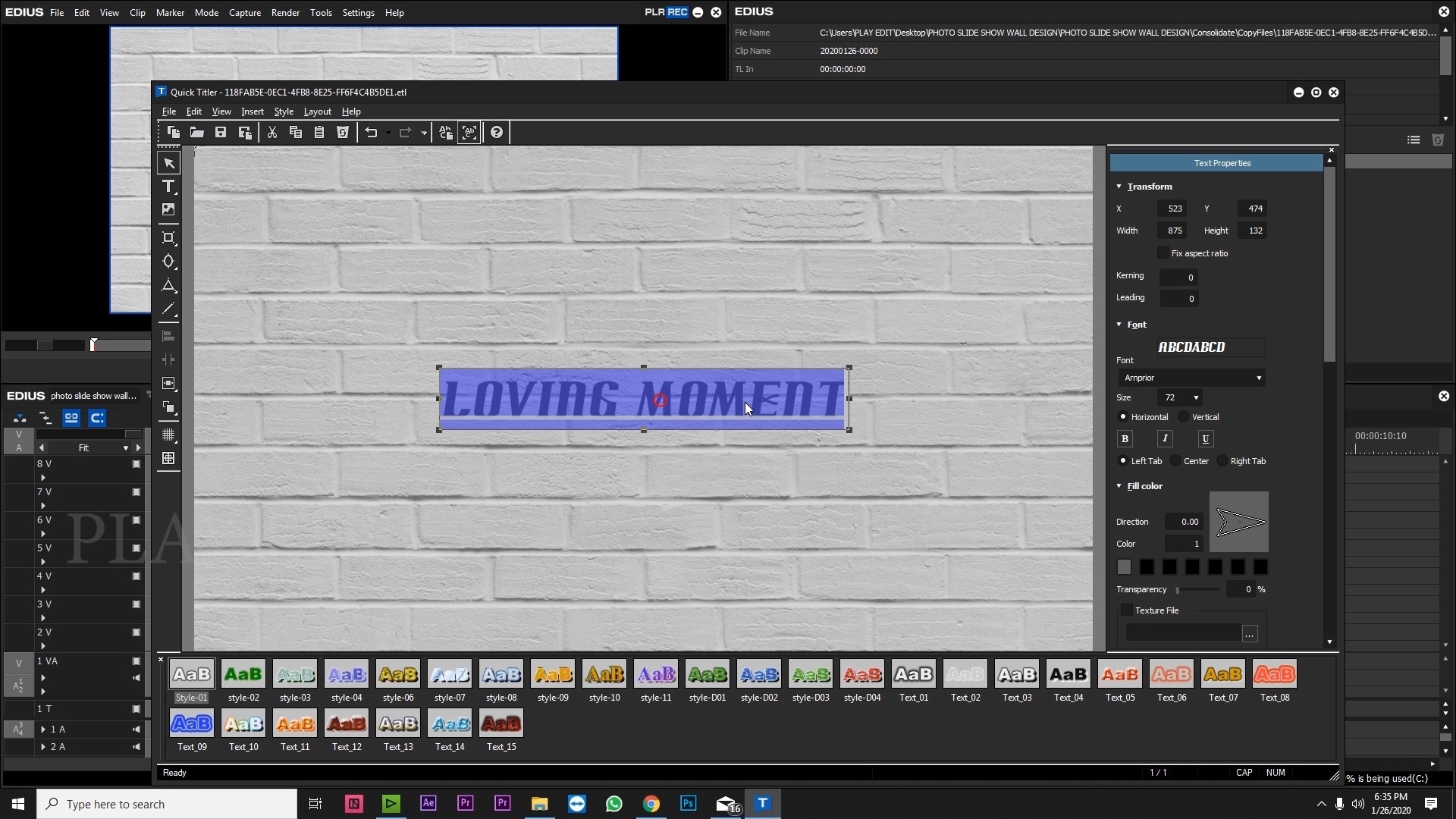Open Photoshop from the taskbar

tap(689, 804)
